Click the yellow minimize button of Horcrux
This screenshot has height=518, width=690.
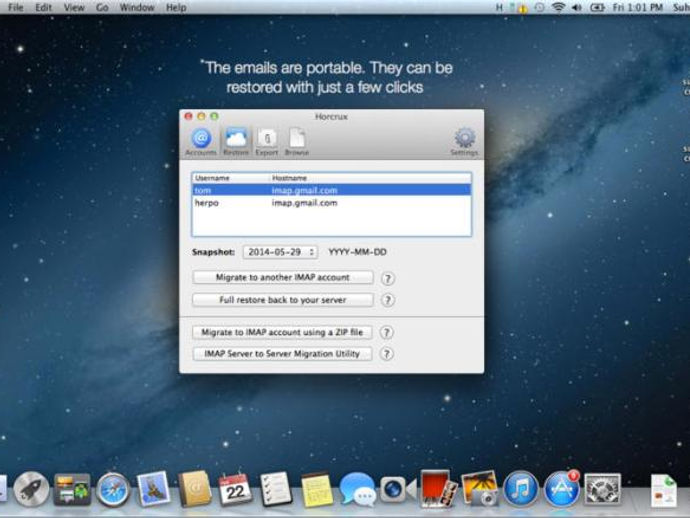click(202, 117)
